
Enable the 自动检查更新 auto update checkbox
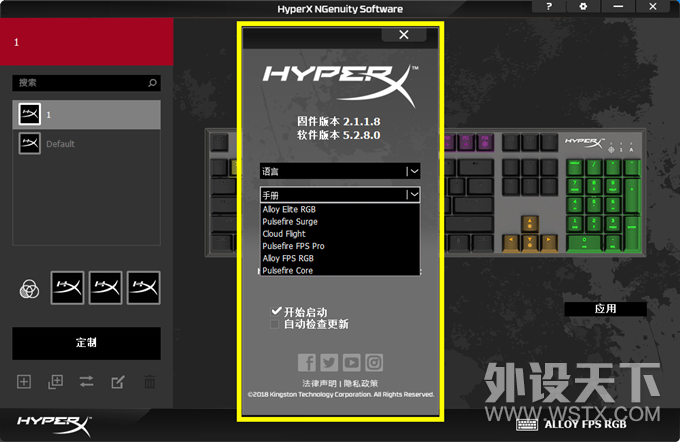coord(275,324)
